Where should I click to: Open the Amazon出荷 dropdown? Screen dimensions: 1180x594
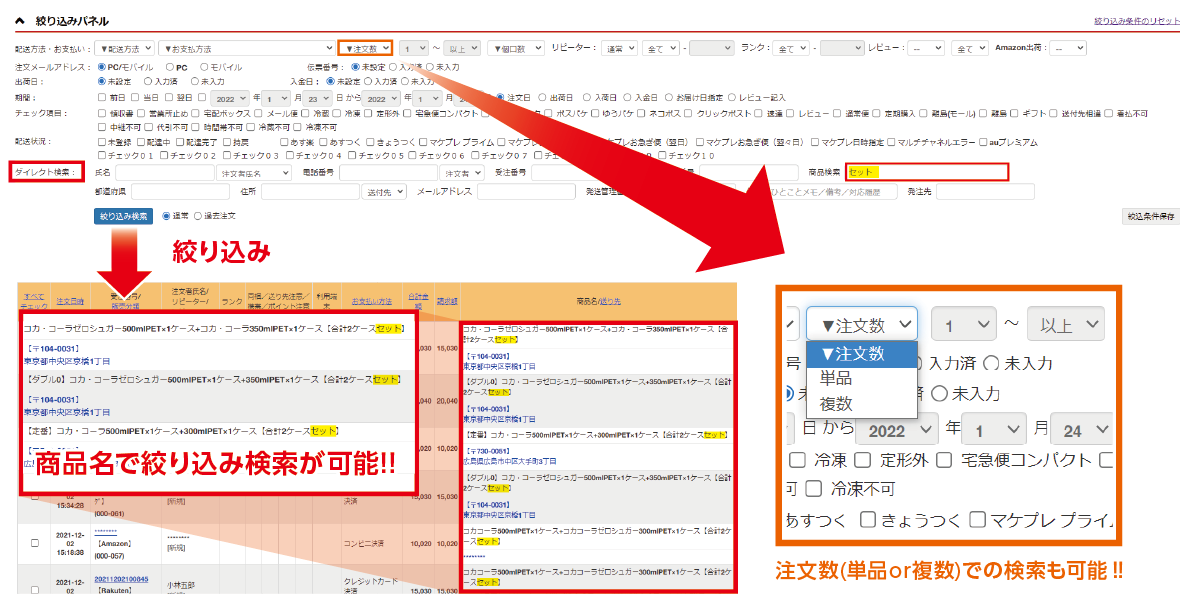1067,48
